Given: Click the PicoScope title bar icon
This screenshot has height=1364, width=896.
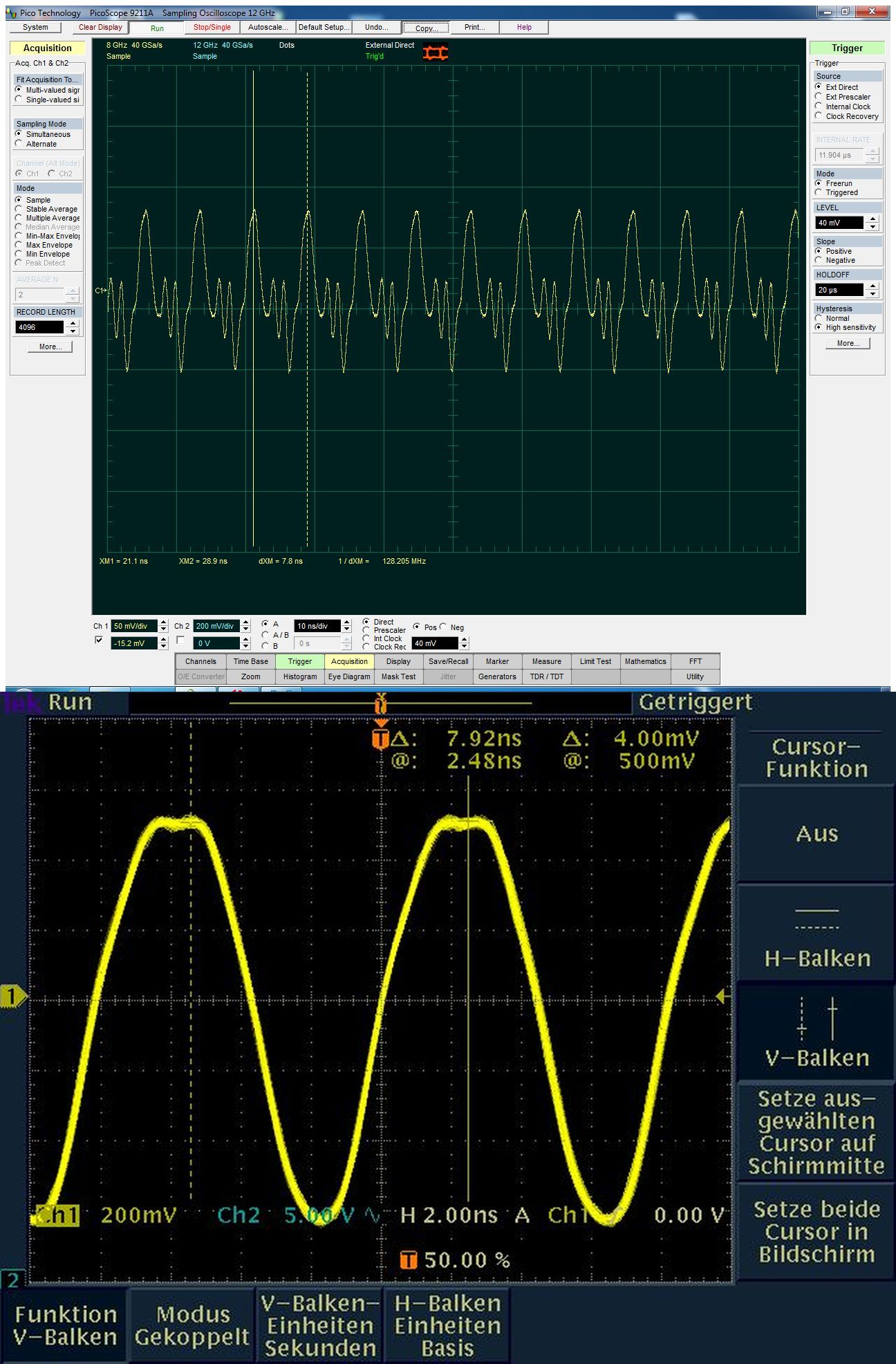Looking at the screenshot, I should tap(12, 13).
